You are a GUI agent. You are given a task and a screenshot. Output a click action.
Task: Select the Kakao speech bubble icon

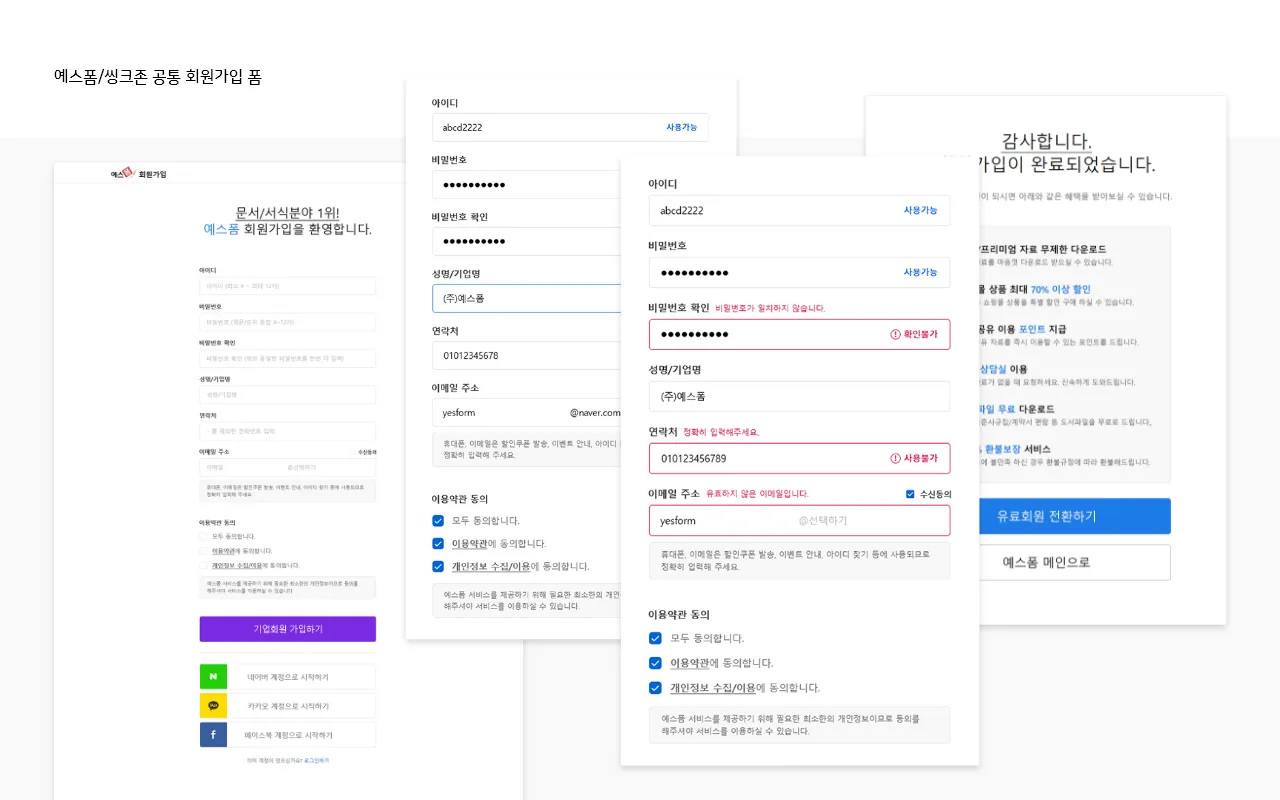(213, 705)
